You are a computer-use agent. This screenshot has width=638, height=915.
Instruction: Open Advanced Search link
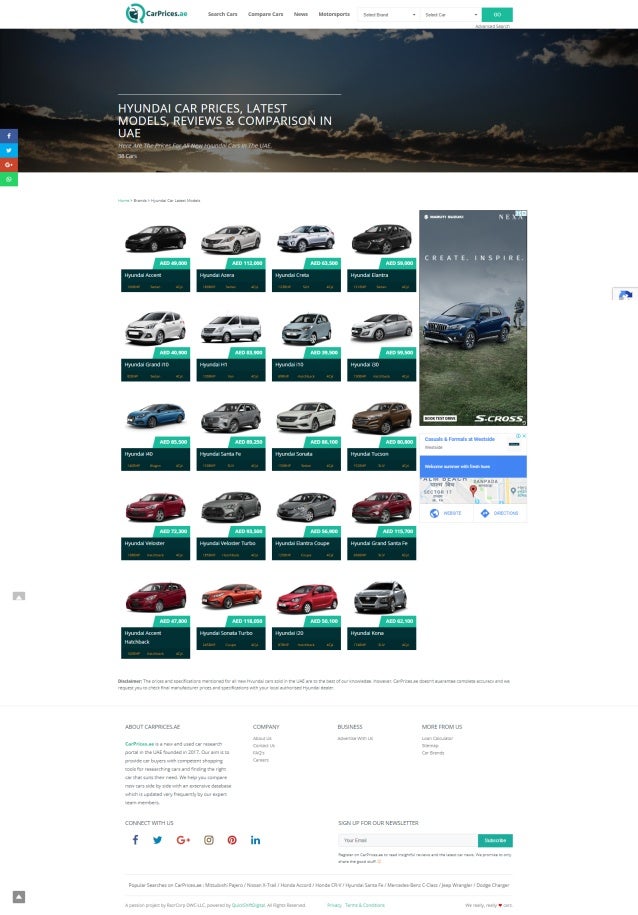pyautogui.click(x=492, y=26)
